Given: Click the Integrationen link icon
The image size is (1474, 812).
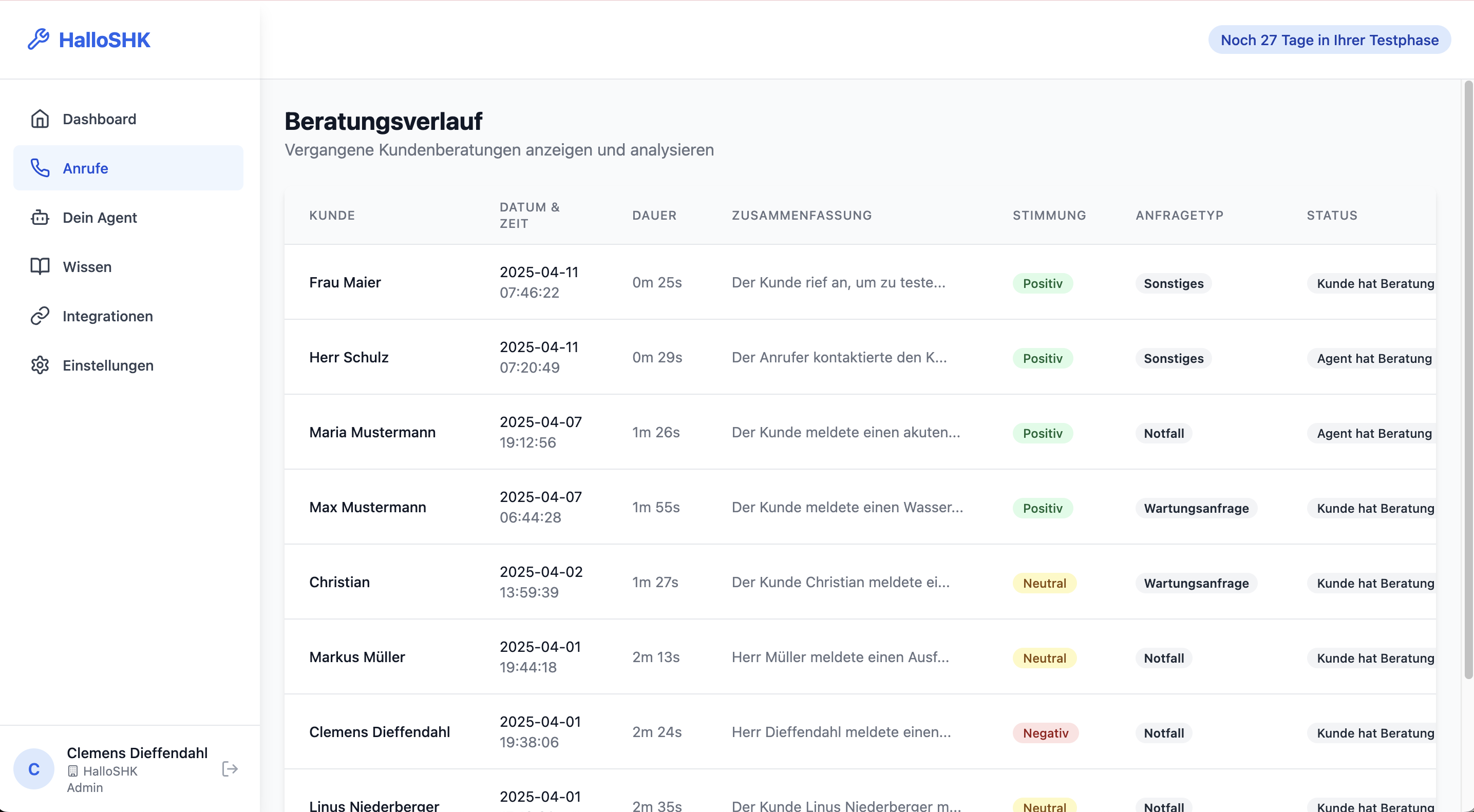Looking at the screenshot, I should (40, 316).
